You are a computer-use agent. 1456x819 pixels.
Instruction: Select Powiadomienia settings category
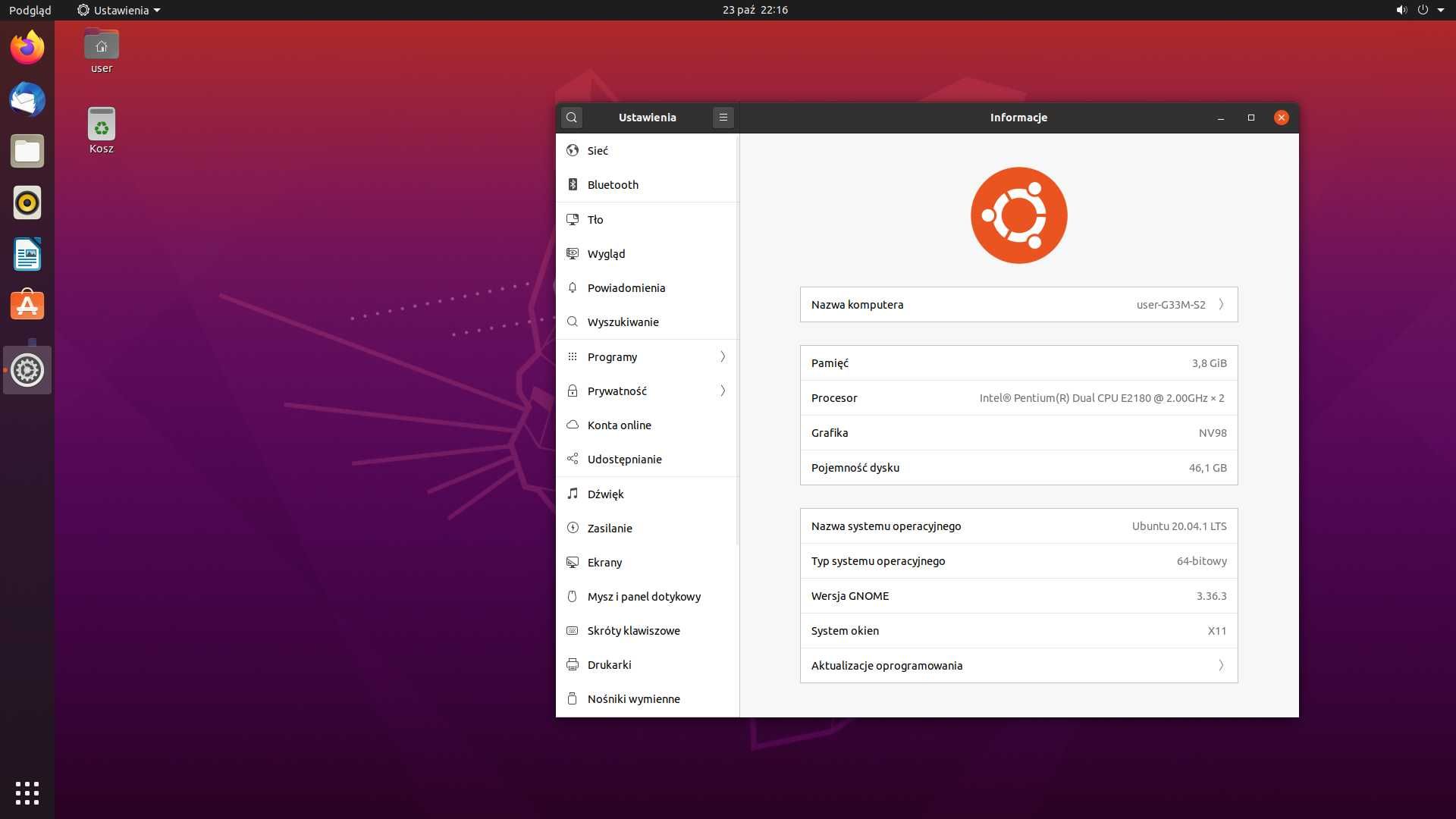647,287
